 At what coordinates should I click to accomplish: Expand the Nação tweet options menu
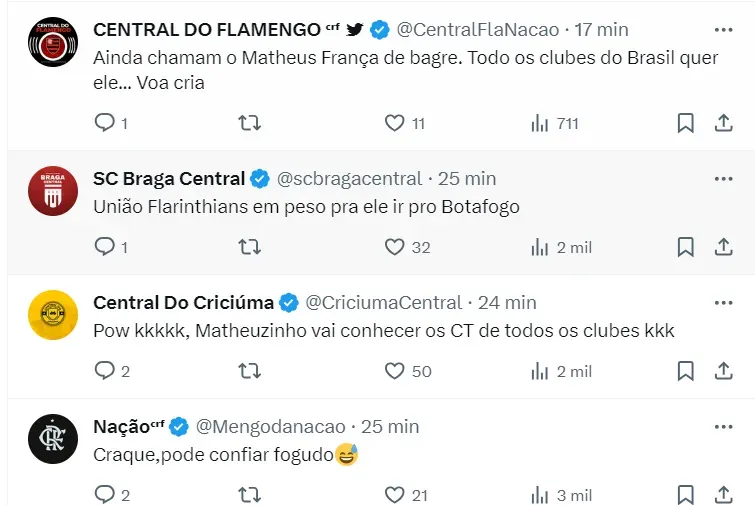coord(723,427)
